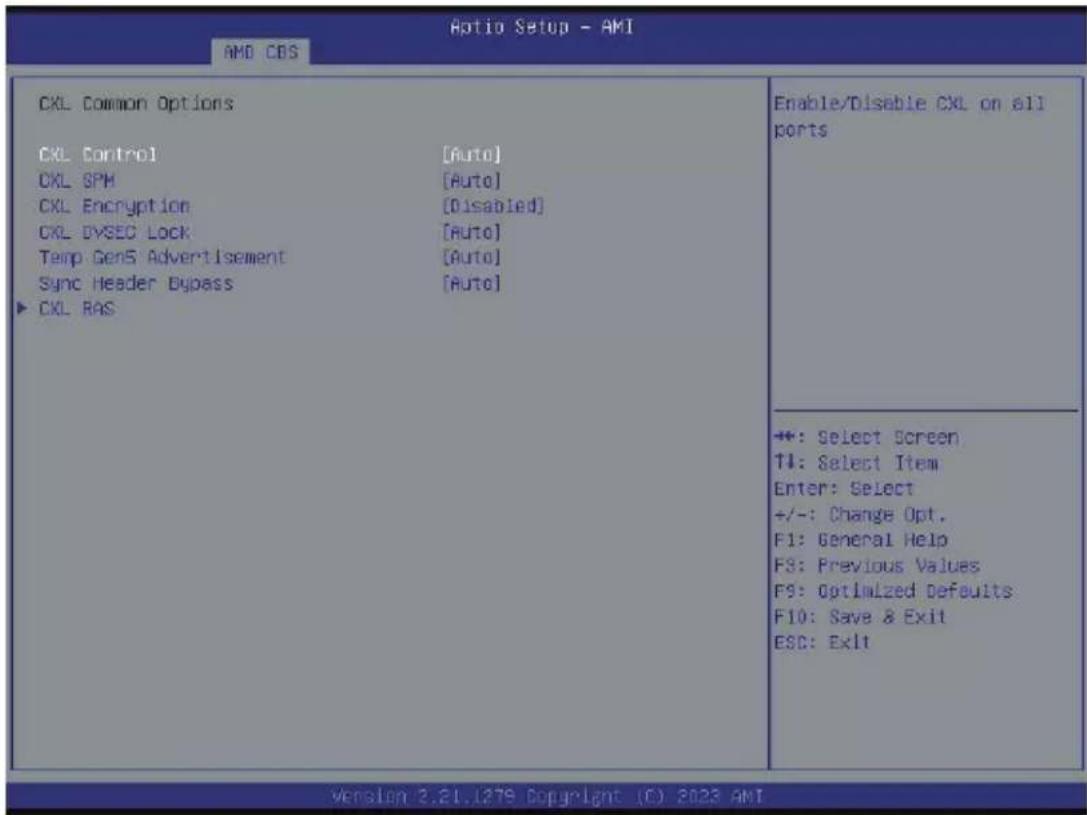Select CXL Encryption setting
The image size is (1087, 815).
tap(114, 206)
